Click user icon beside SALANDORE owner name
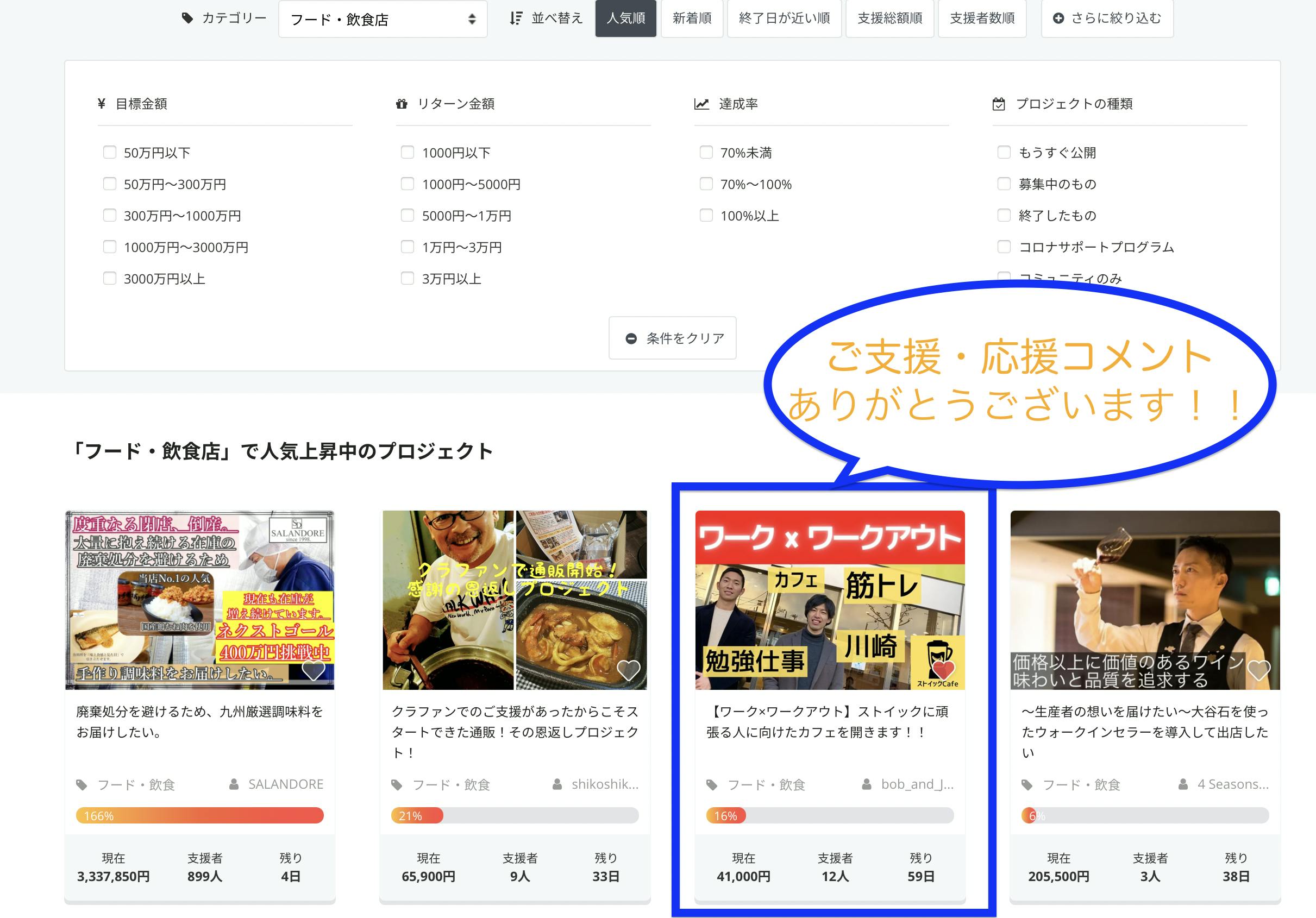Viewport: 1316px width, 918px height. tap(234, 784)
